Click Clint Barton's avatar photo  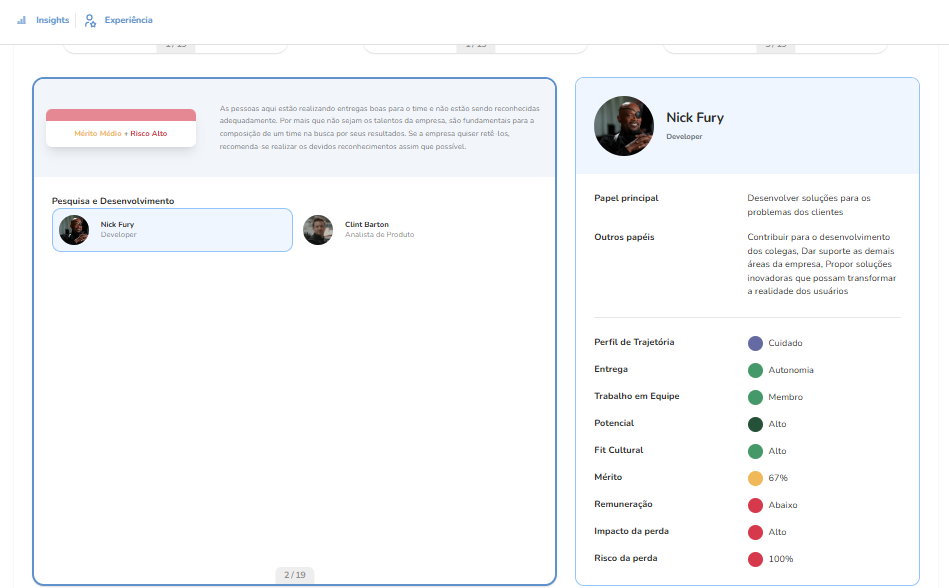(318, 230)
